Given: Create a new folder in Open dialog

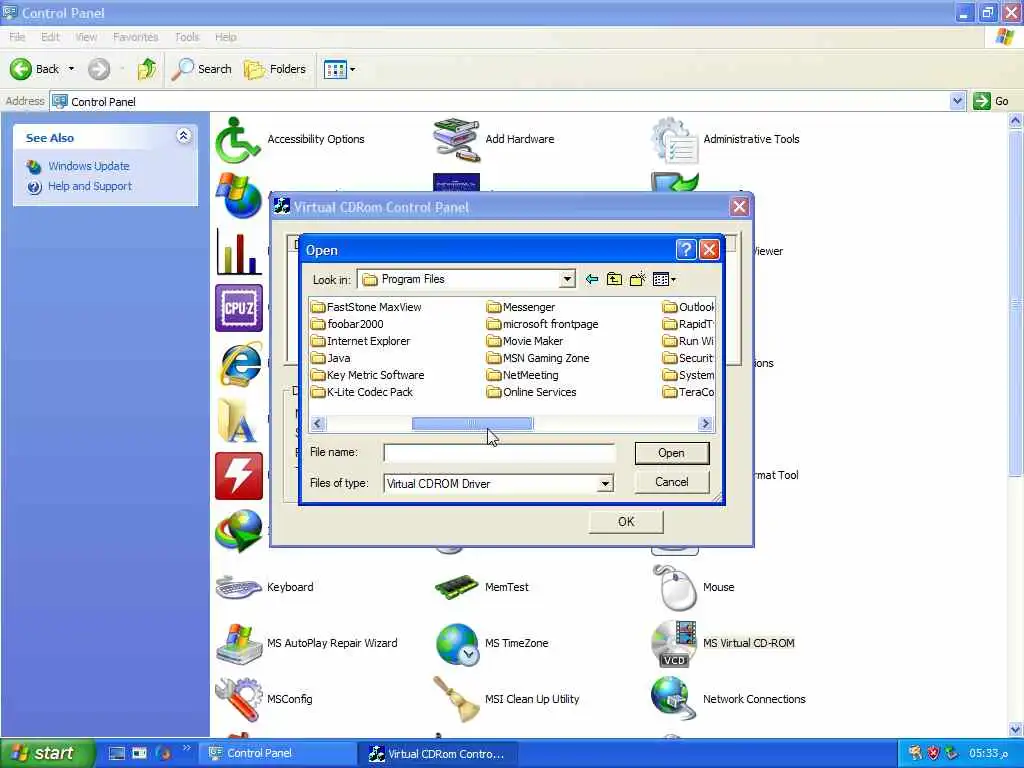Looking at the screenshot, I should pyautogui.click(x=637, y=280).
